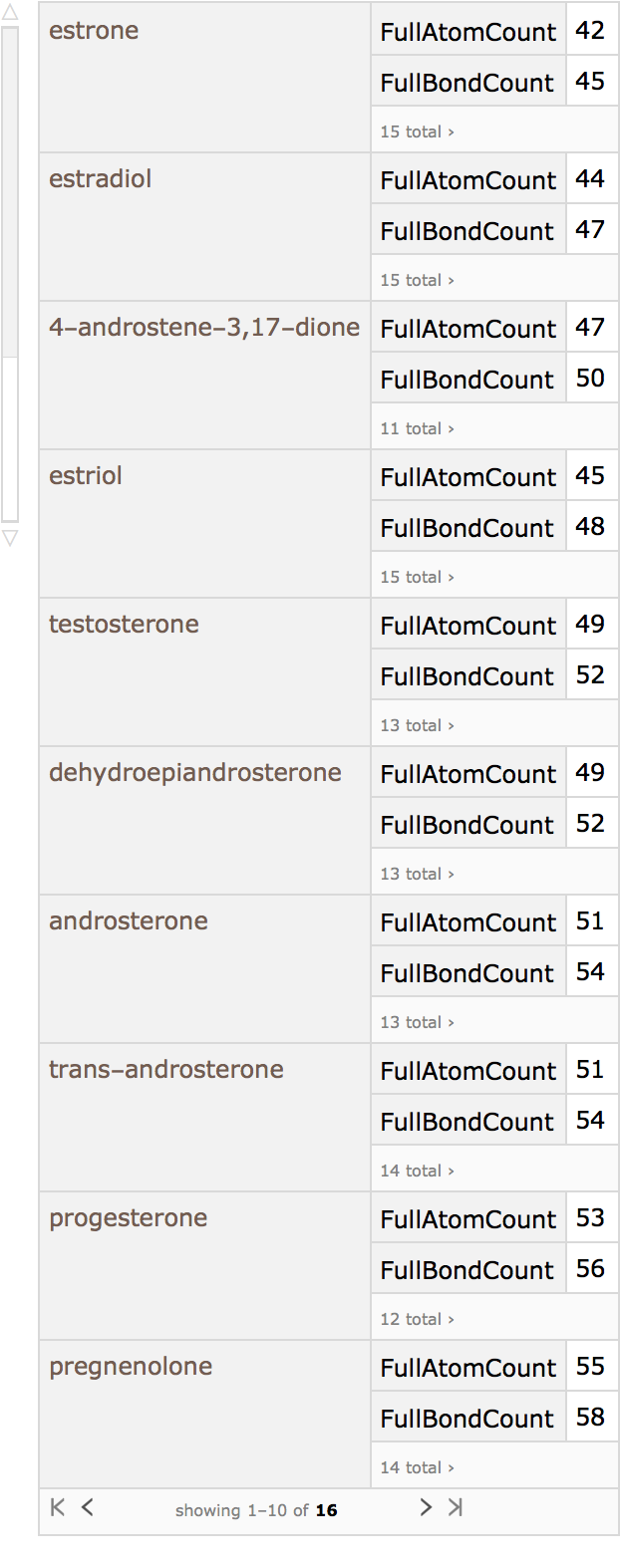Expand progesterone's 12 total properties
Image resolution: width=620 pixels, height=1568 pixels.
click(x=417, y=1319)
